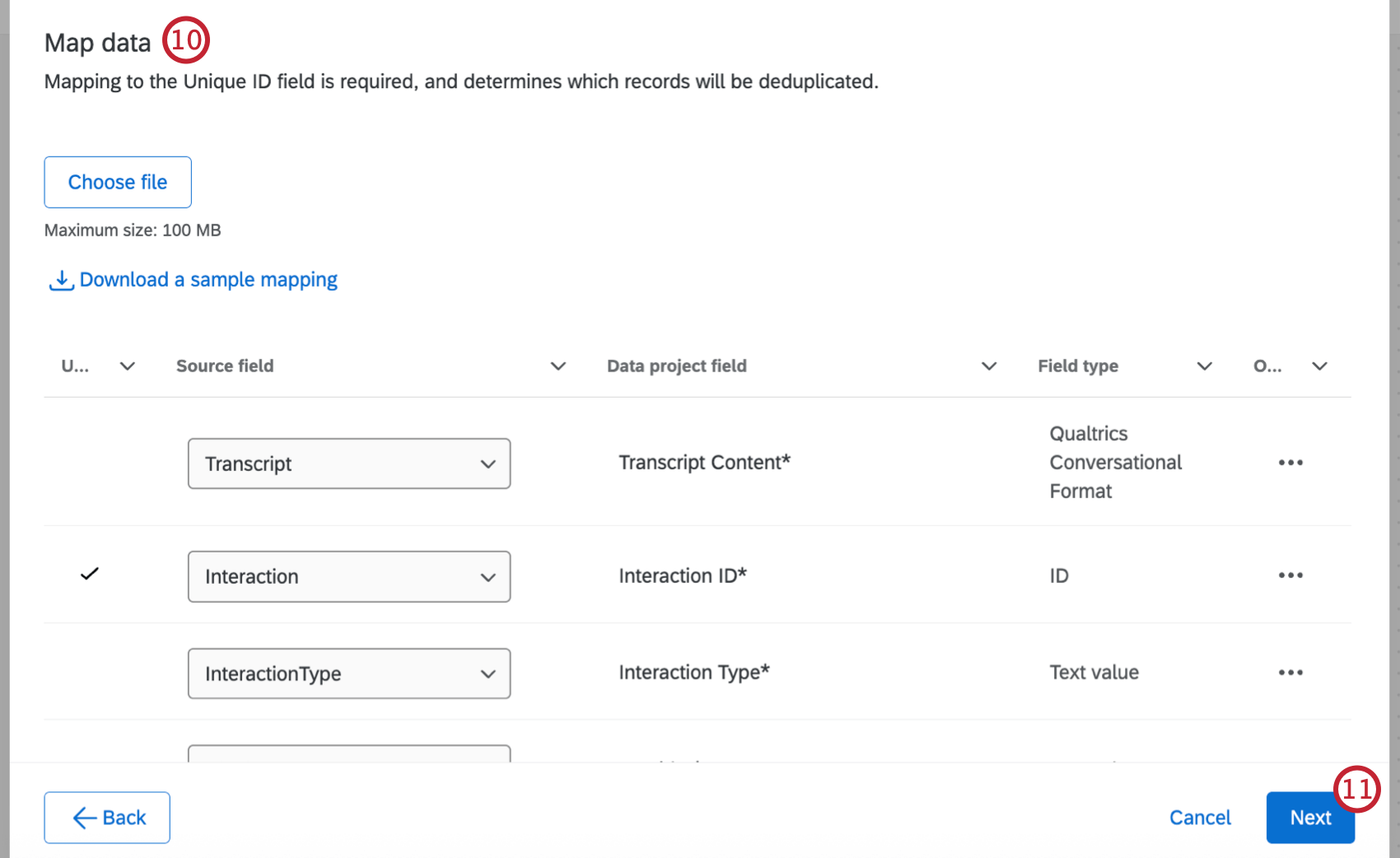Click the Choose file button
The width and height of the screenshot is (1400, 858).
click(x=117, y=182)
